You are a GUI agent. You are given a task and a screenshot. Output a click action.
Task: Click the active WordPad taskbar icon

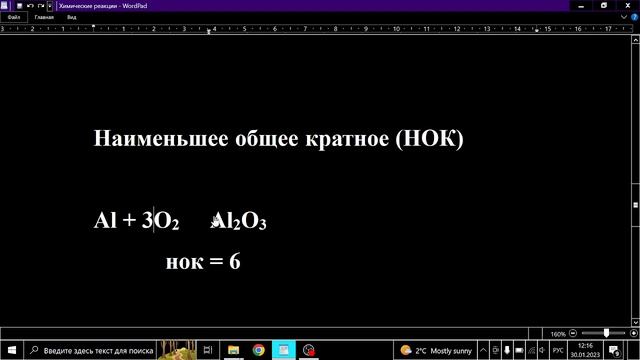point(284,350)
